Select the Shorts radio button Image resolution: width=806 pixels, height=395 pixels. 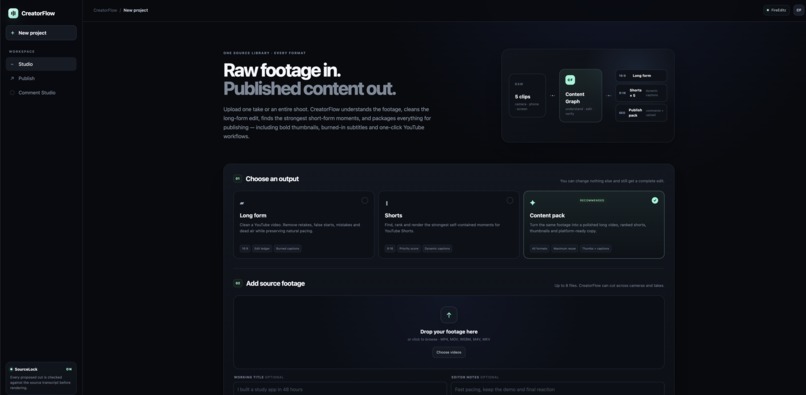click(x=509, y=201)
